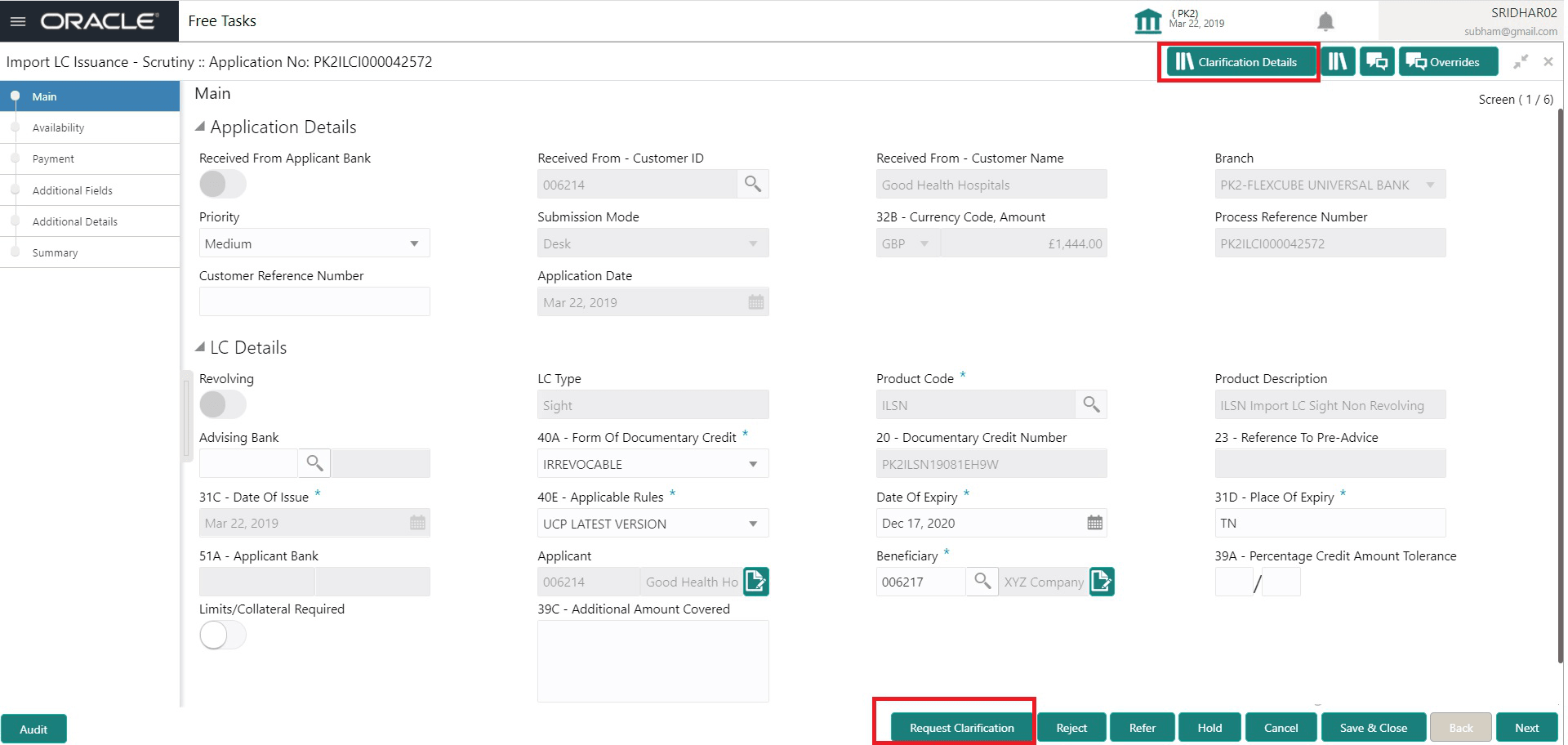
Task: Go to the Additional Details step
Action: [x=90, y=221]
